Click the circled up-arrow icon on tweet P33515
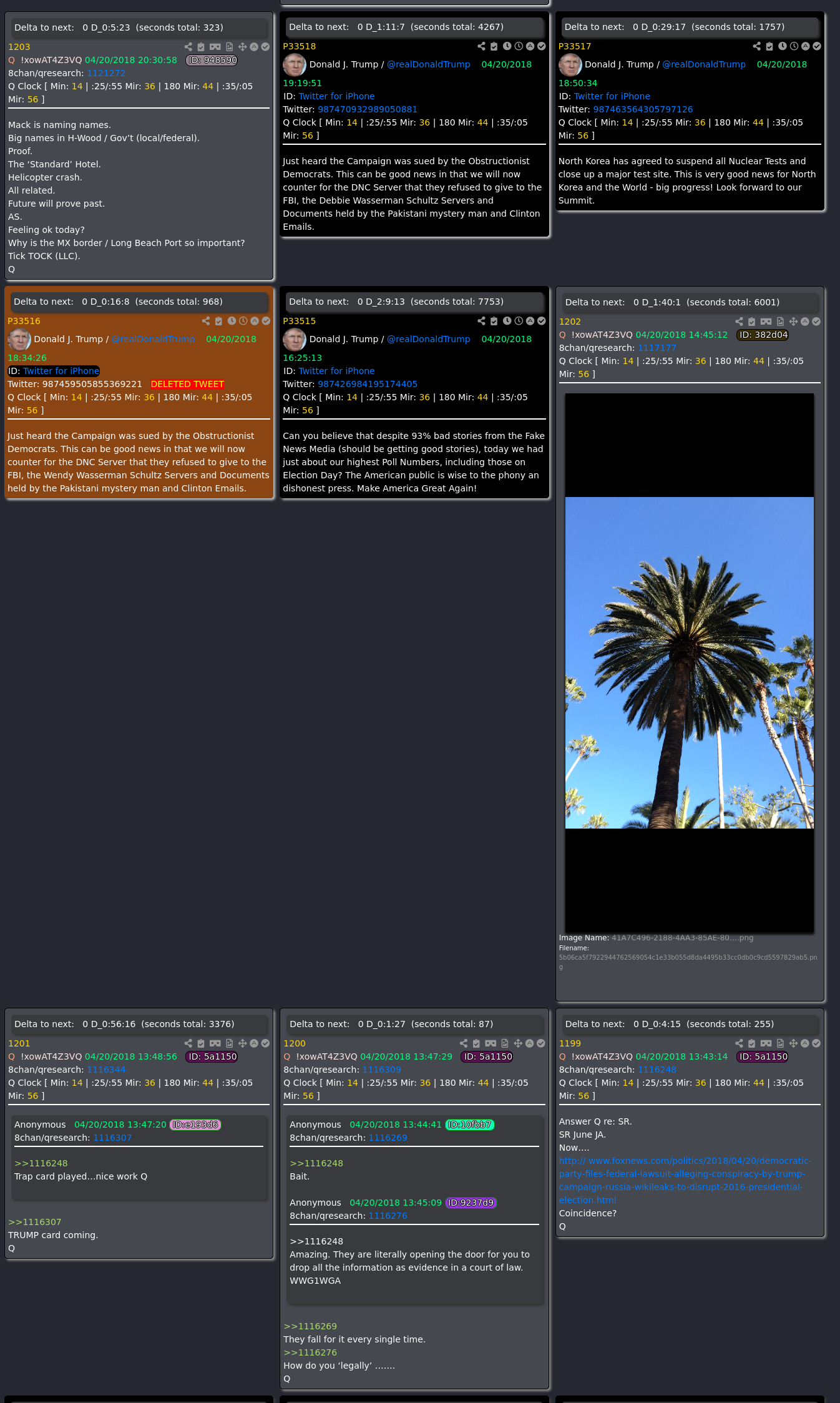 530,321
